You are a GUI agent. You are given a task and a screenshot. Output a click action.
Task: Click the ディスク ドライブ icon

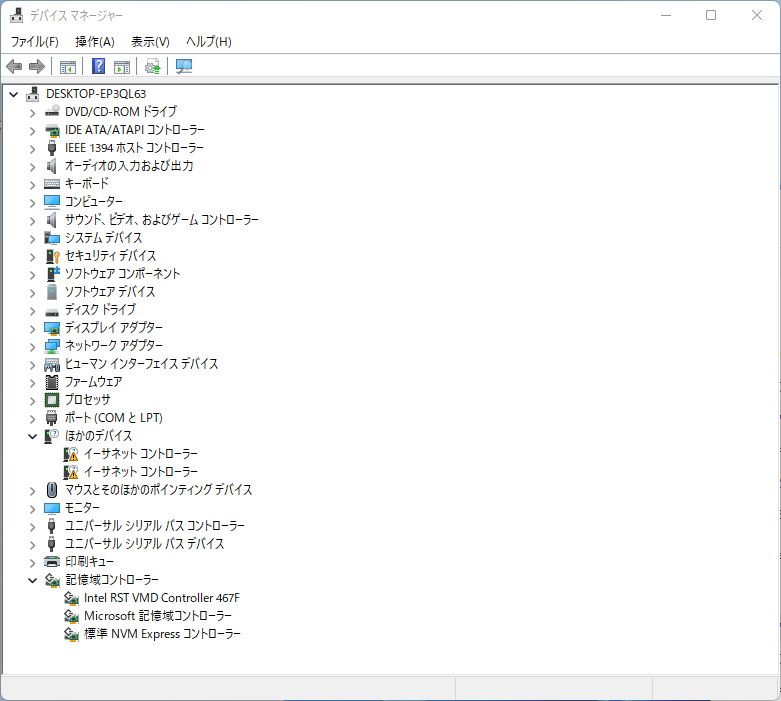coord(52,312)
